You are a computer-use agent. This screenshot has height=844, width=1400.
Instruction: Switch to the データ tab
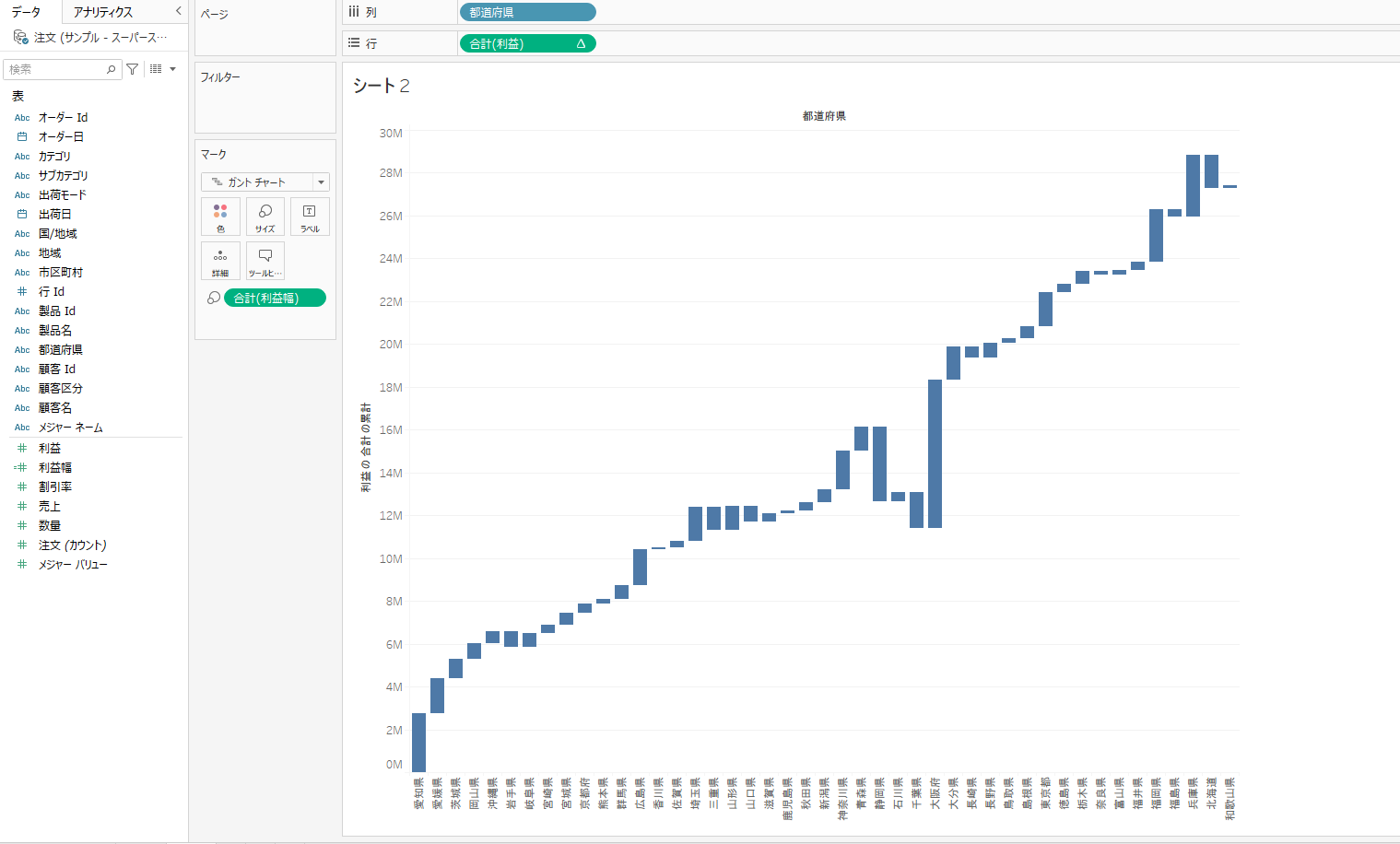(x=26, y=12)
